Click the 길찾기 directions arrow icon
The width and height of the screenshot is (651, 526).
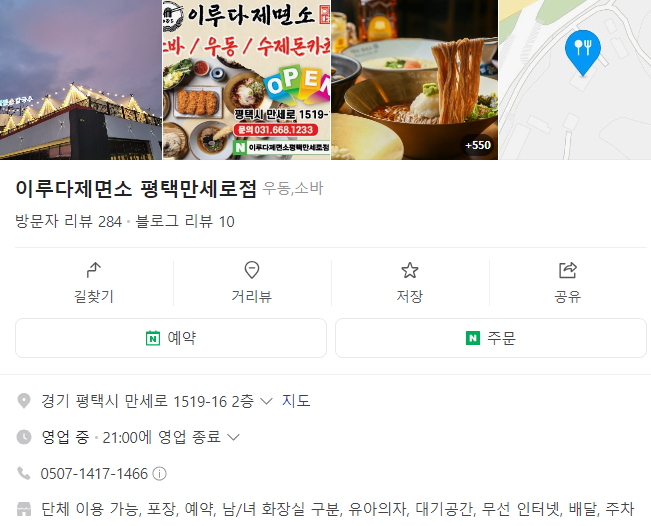pyautogui.click(x=94, y=270)
